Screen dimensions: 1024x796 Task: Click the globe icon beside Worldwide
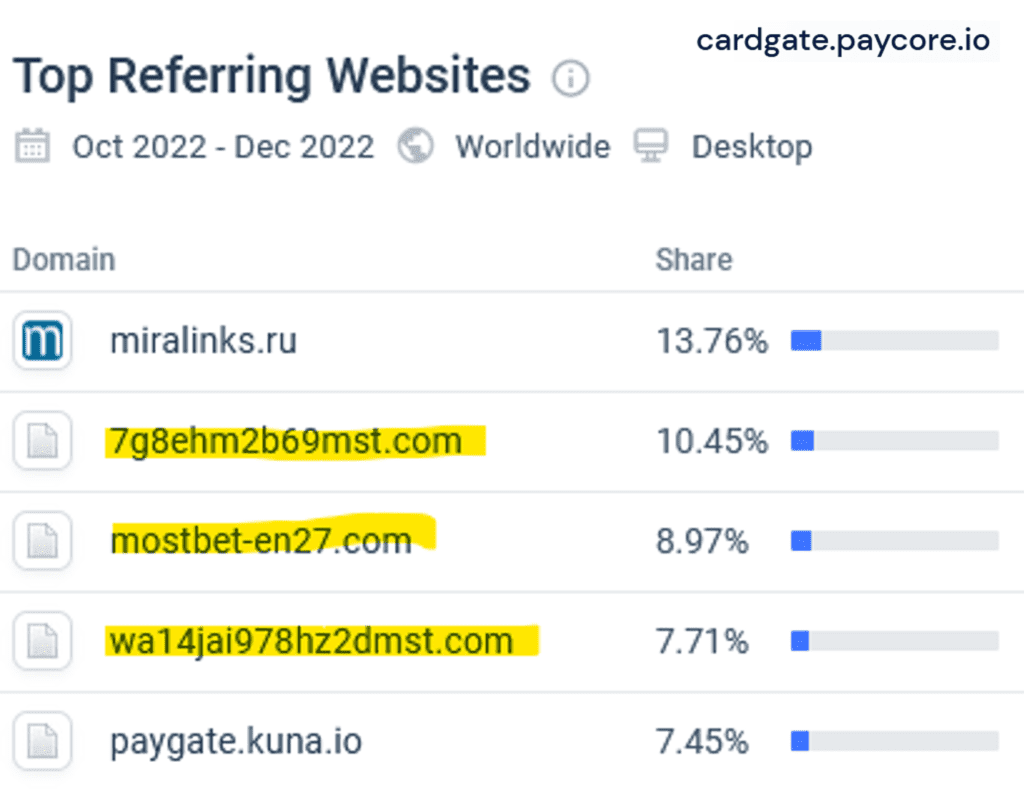[x=415, y=146]
